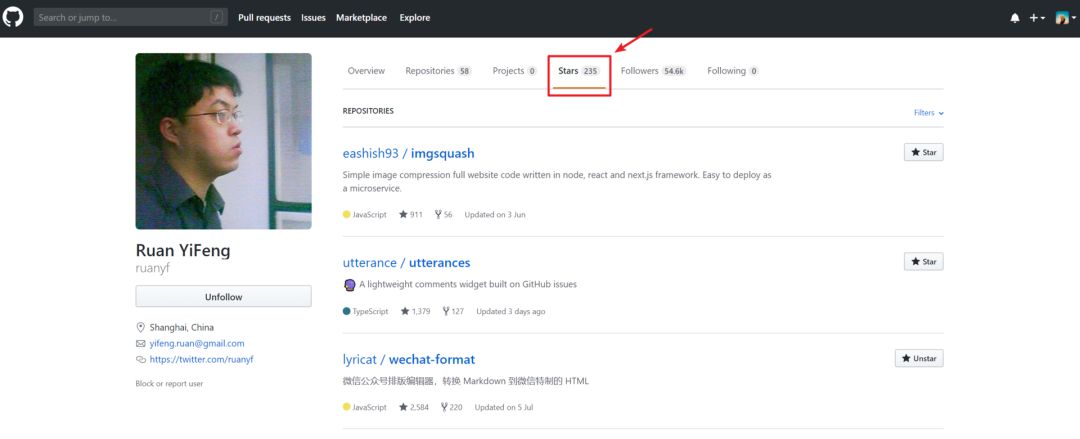The width and height of the screenshot is (1080, 439).
Task: Switch to the Repositories tab
Action: [438, 71]
